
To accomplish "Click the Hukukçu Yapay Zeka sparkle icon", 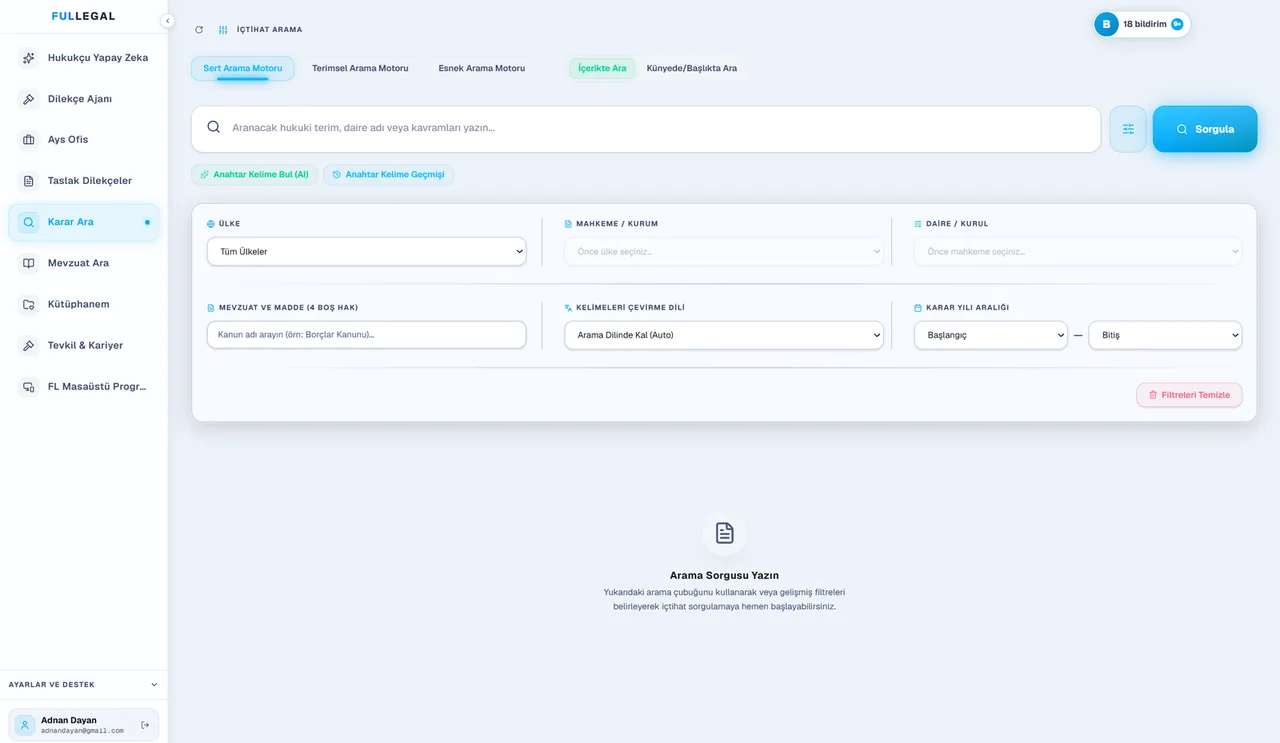I will pyautogui.click(x=29, y=58).
